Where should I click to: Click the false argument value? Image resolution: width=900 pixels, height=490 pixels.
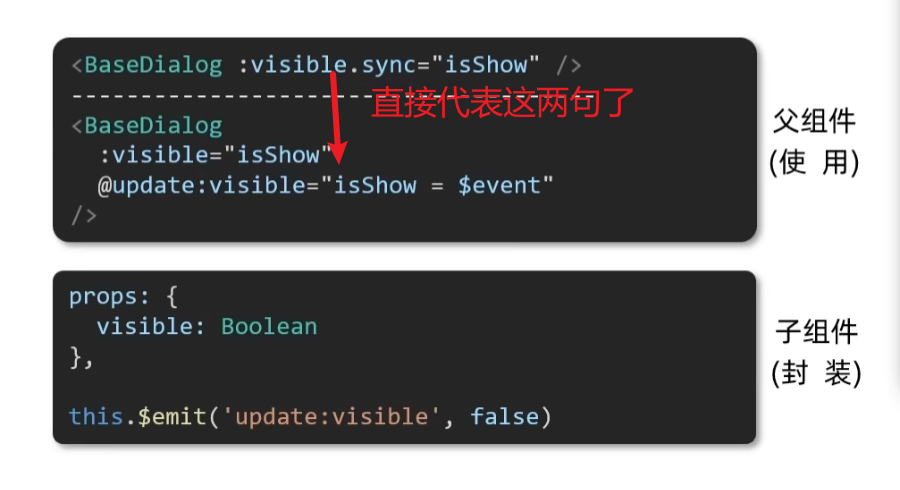pyautogui.click(x=505, y=417)
